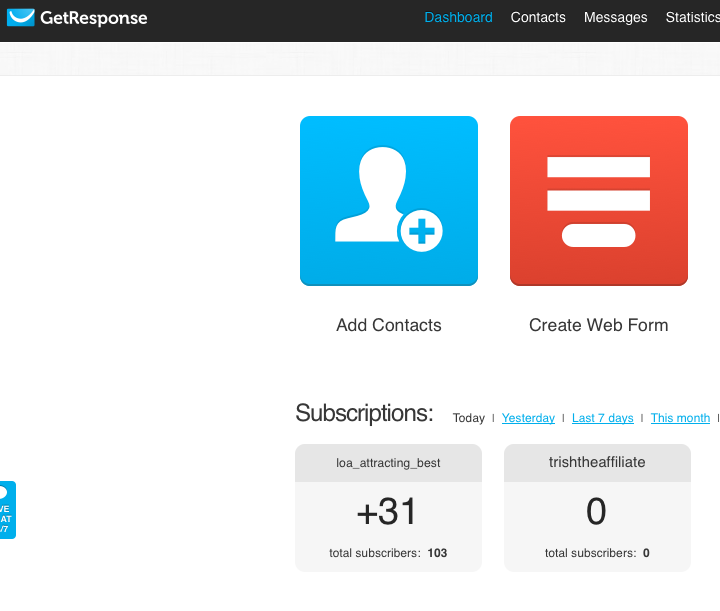Click the Subscriptions heading
Screen dimensions: 720x611
coord(364,413)
